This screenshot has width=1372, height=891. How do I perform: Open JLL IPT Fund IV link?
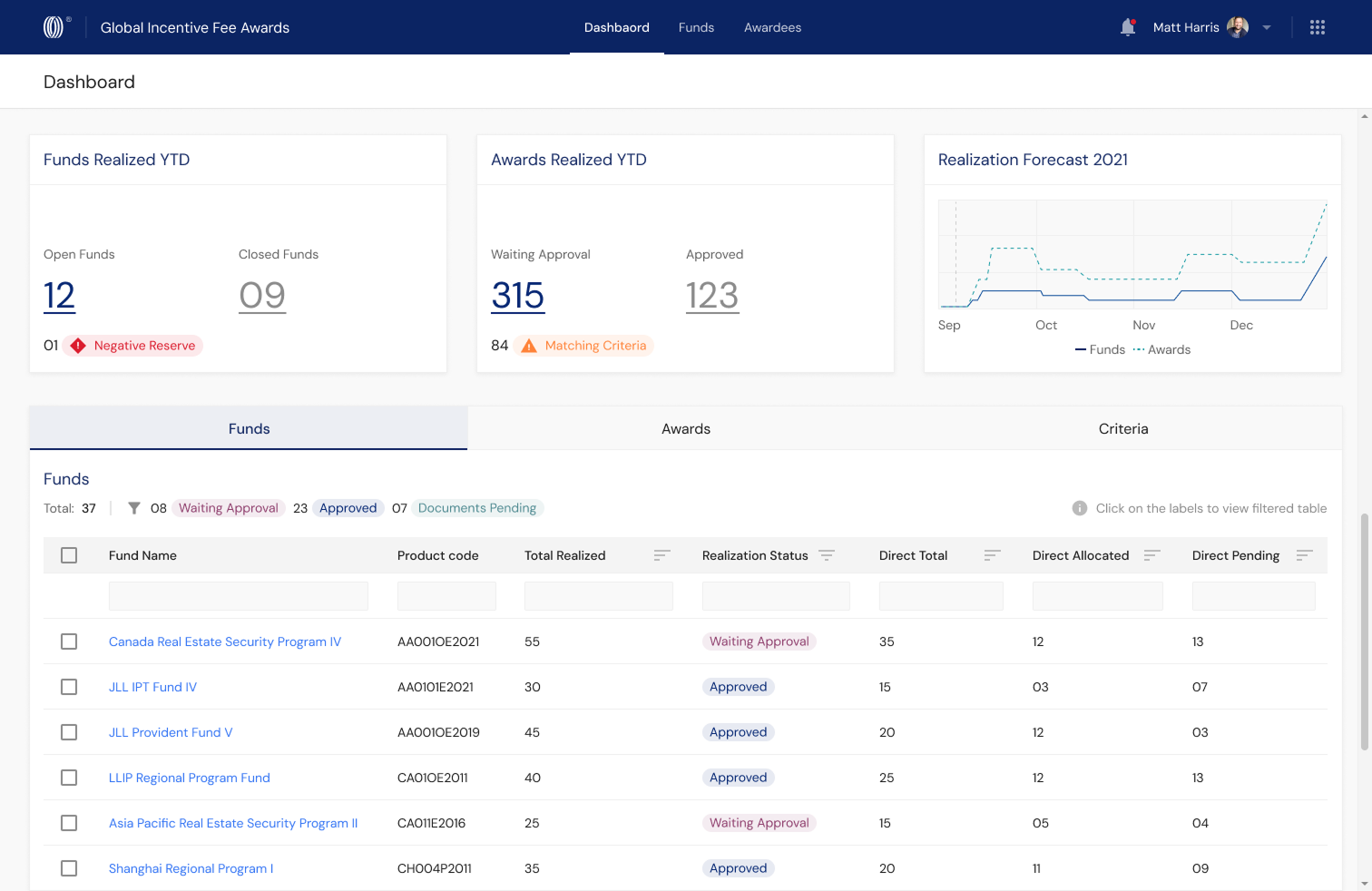pos(152,687)
